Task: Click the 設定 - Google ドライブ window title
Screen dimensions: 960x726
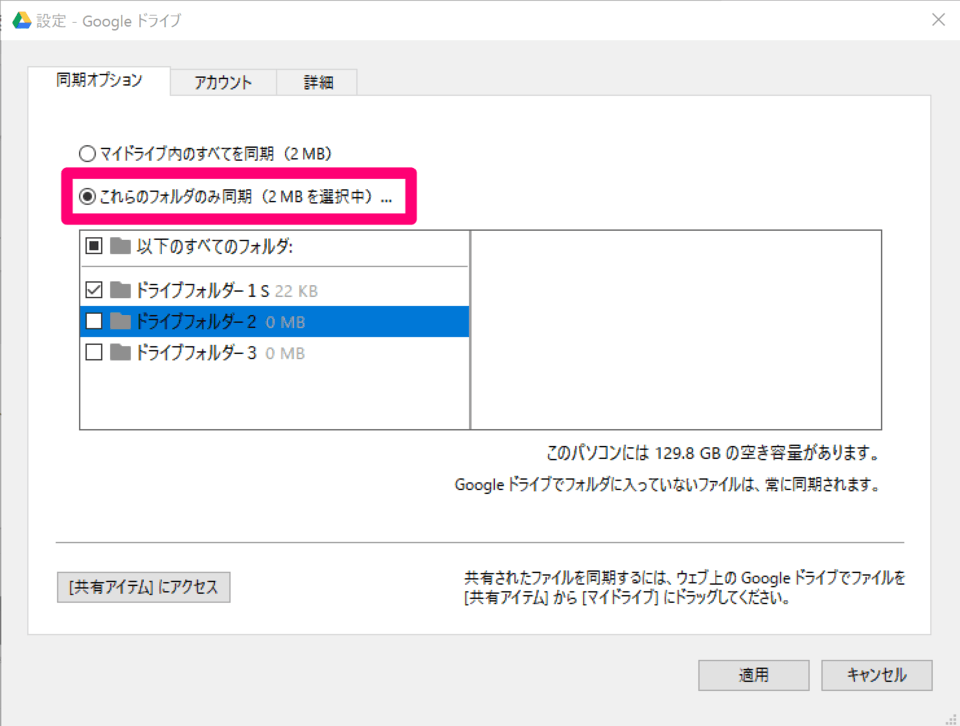Action: coord(108,21)
